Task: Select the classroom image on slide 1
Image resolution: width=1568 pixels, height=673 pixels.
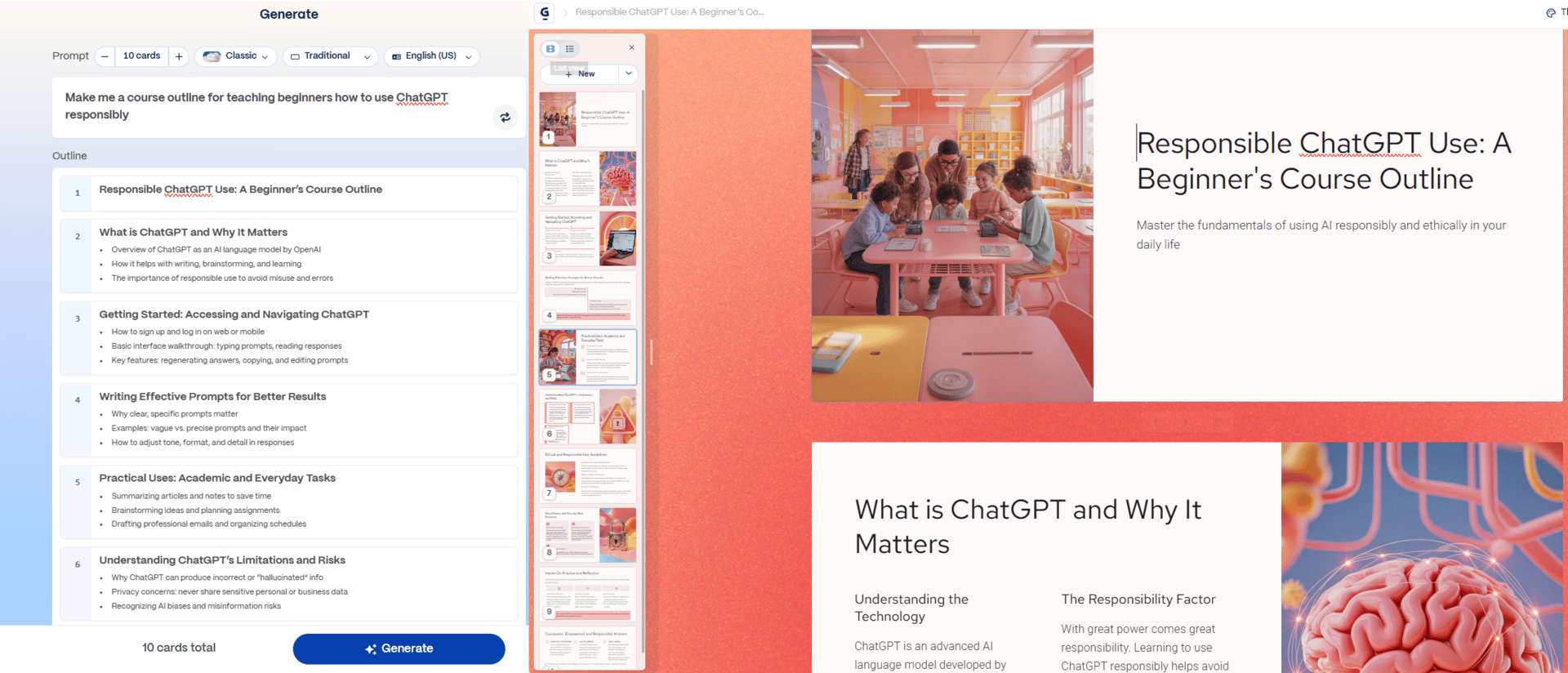Action: pos(952,216)
